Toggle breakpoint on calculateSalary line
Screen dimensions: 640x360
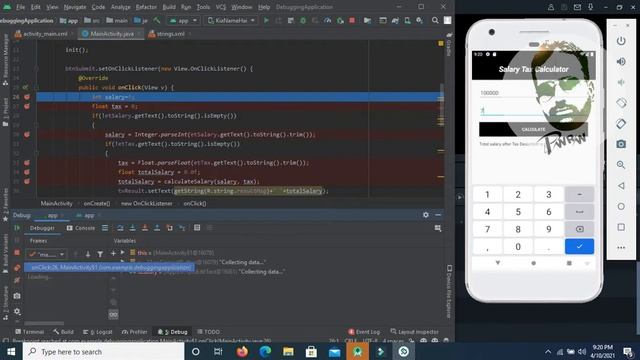[27, 181]
